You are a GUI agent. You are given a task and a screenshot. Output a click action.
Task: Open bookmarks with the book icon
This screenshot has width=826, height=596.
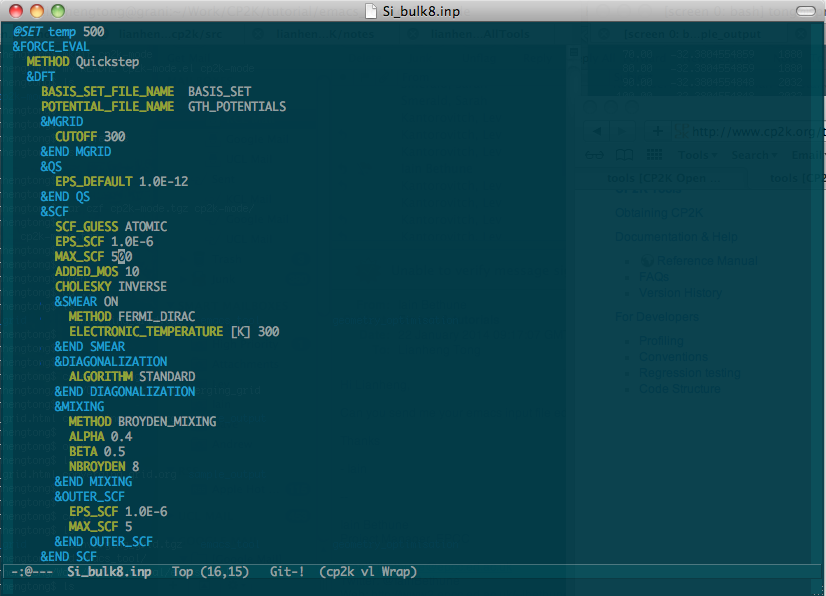click(624, 154)
